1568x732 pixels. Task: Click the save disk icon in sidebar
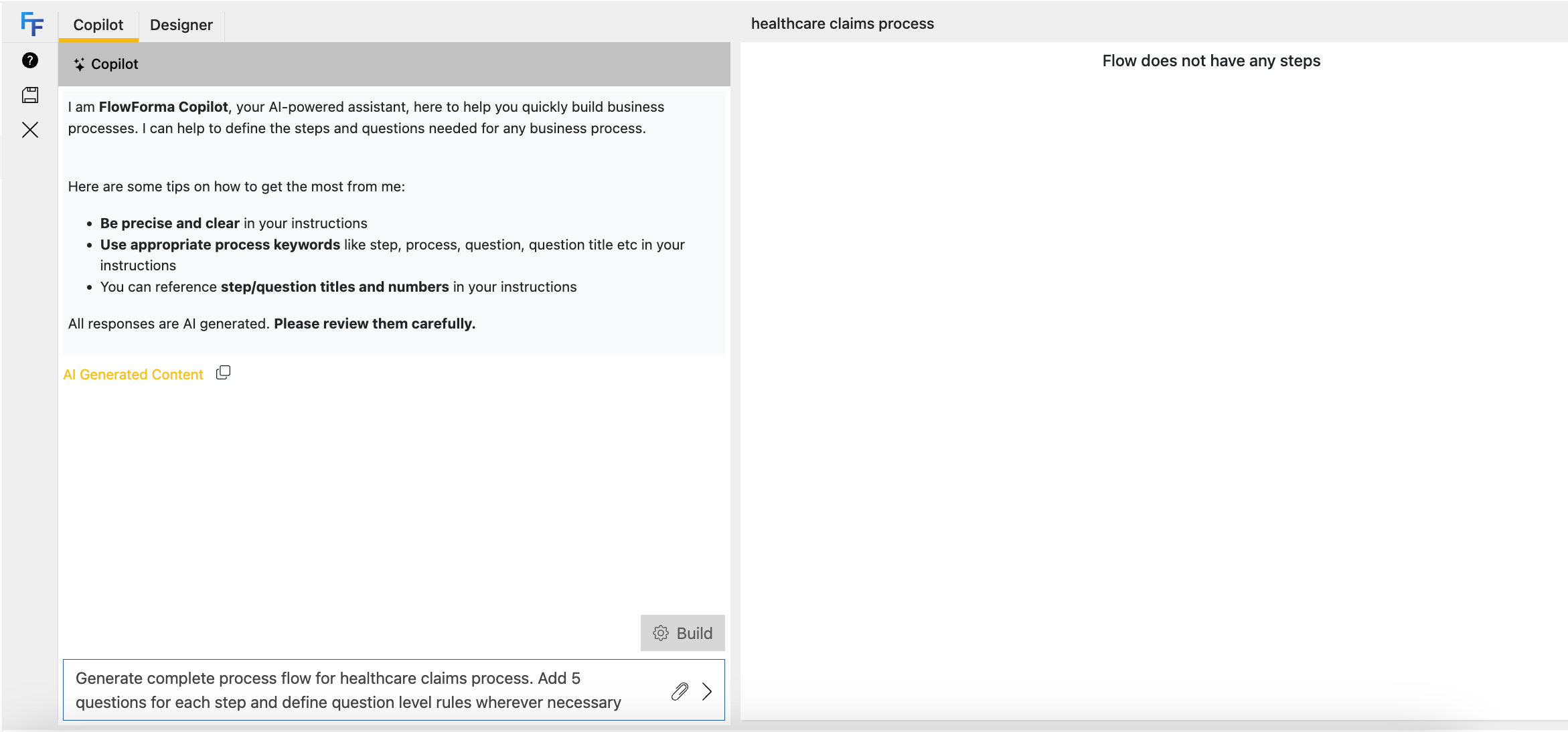(x=30, y=95)
